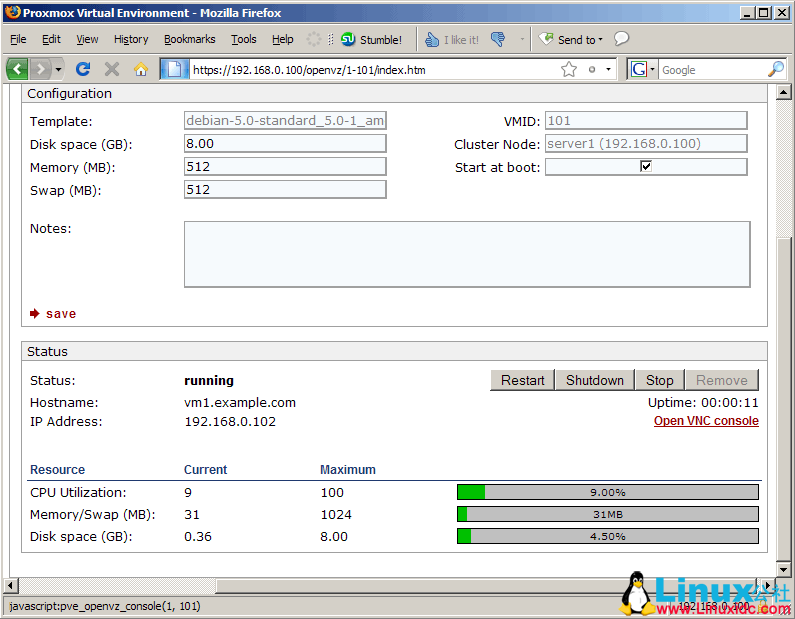
Task: Open the Send to dropdown
Action: [x=573, y=40]
